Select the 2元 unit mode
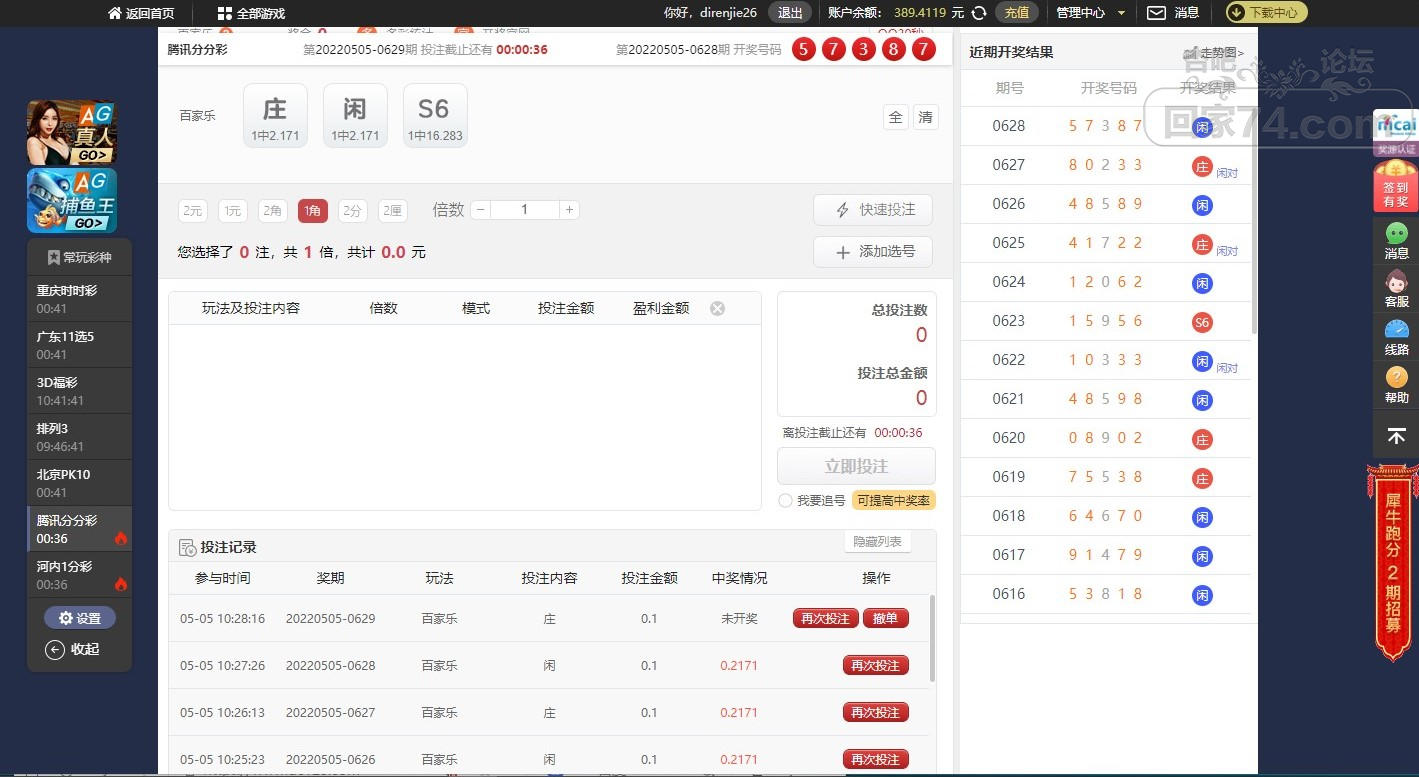This screenshot has height=777, width=1419. (192, 210)
